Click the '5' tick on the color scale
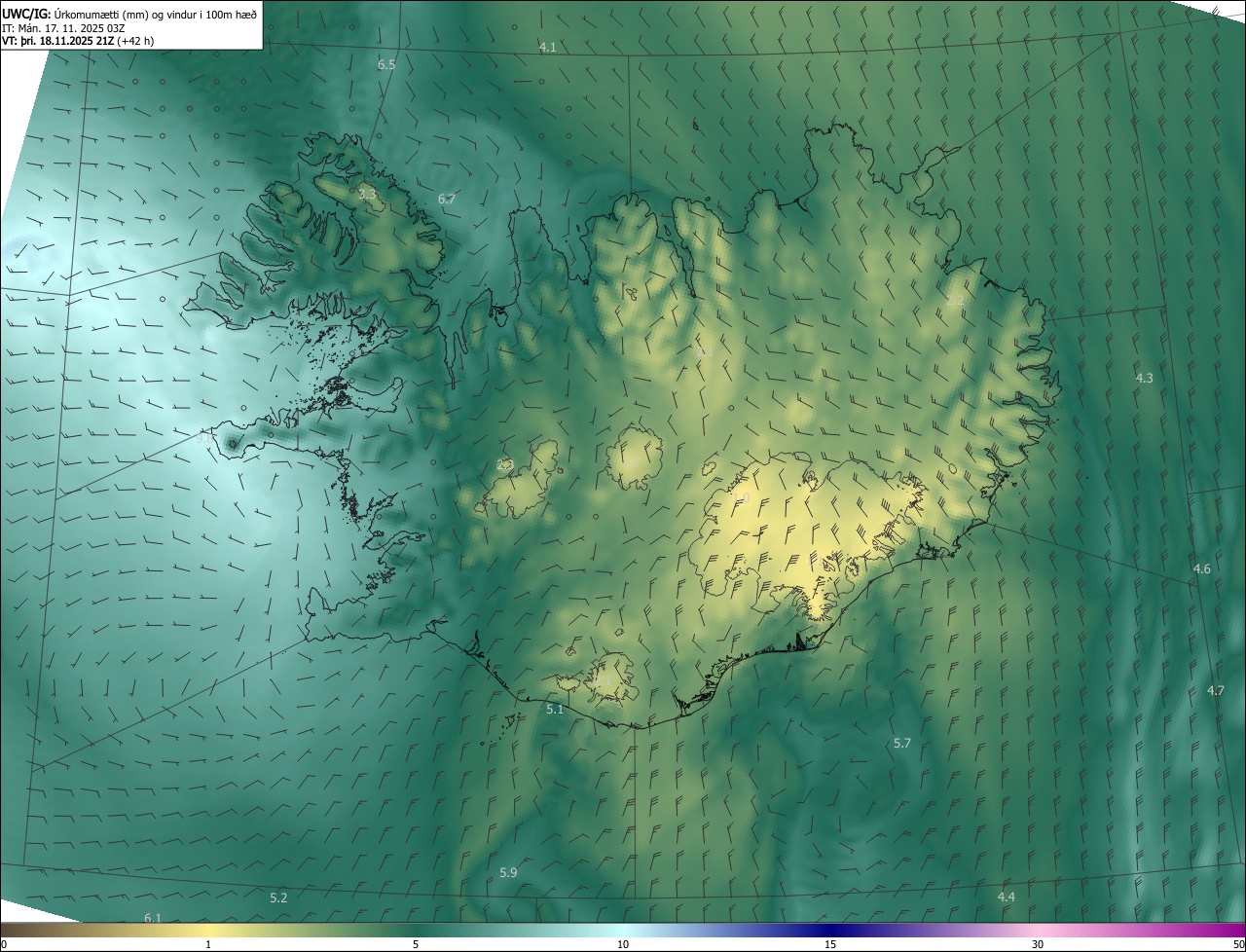Image resolution: width=1246 pixels, height=952 pixels. (416, 944)
